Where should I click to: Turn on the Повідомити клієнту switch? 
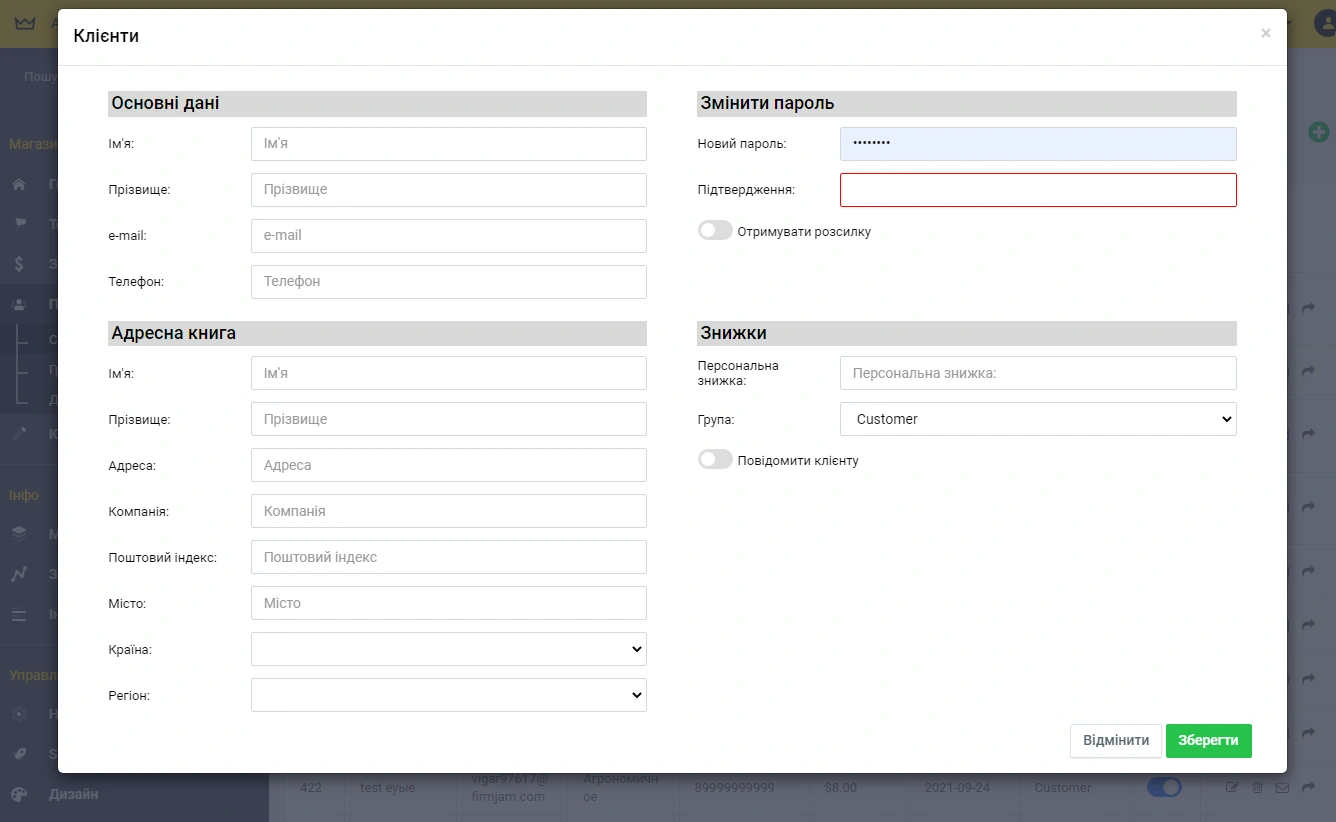715,460
